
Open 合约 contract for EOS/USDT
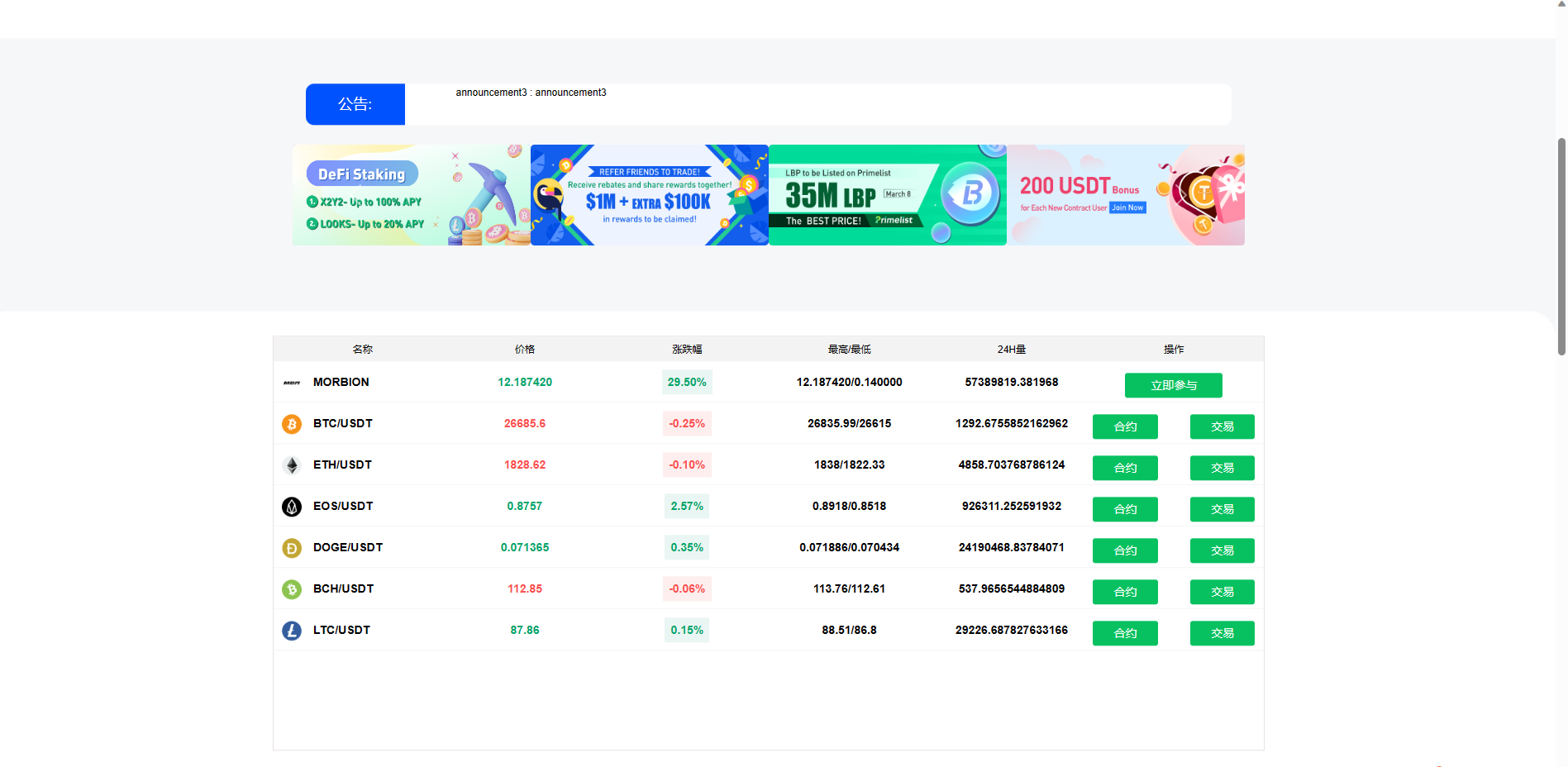(x=1125, y=509)
